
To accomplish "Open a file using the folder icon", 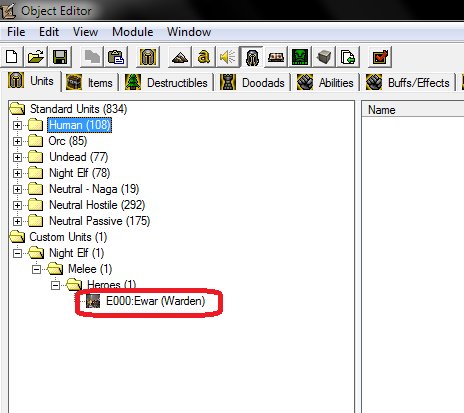I will [36, 57].
